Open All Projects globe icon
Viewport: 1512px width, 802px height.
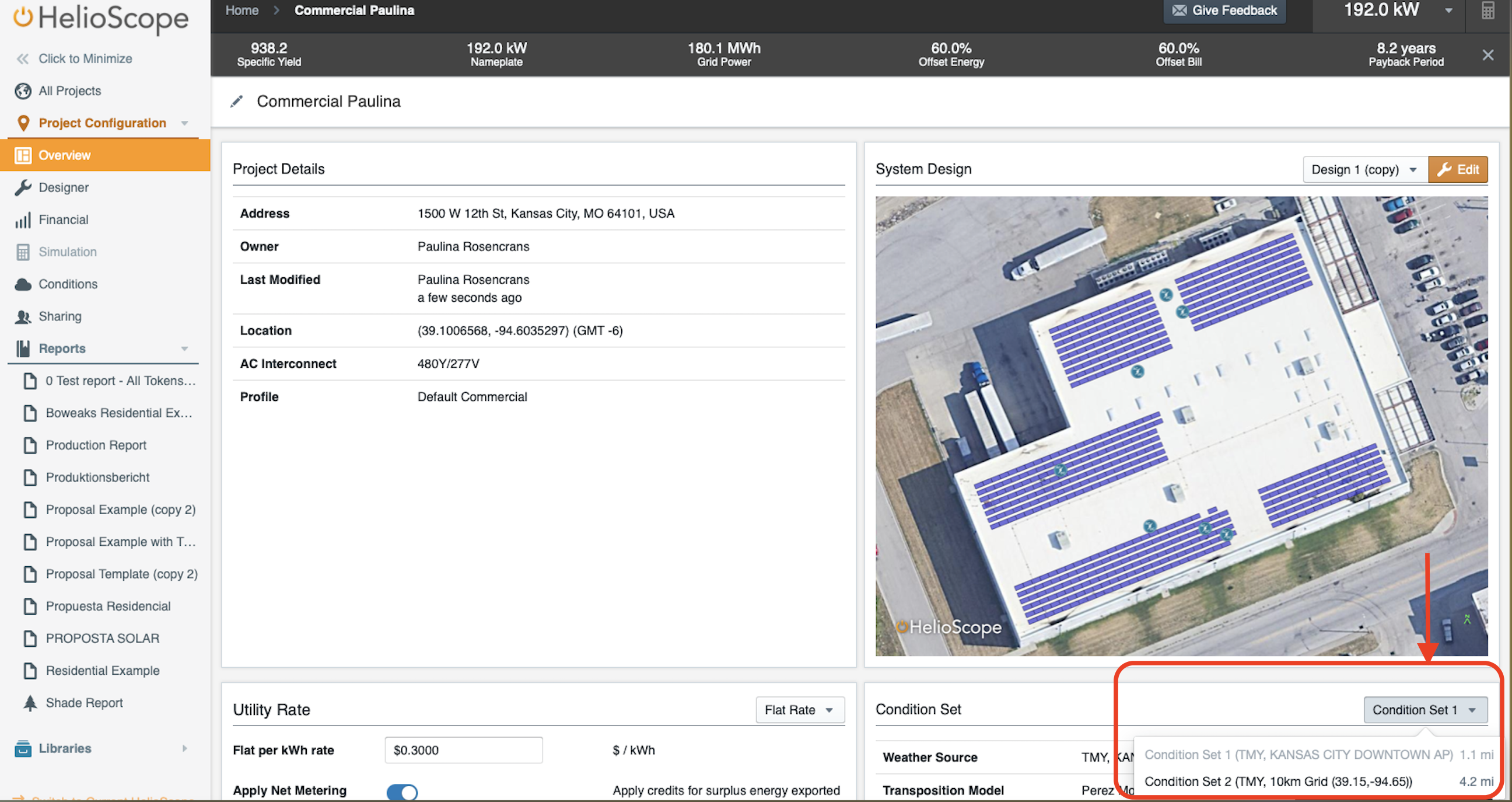23,91
